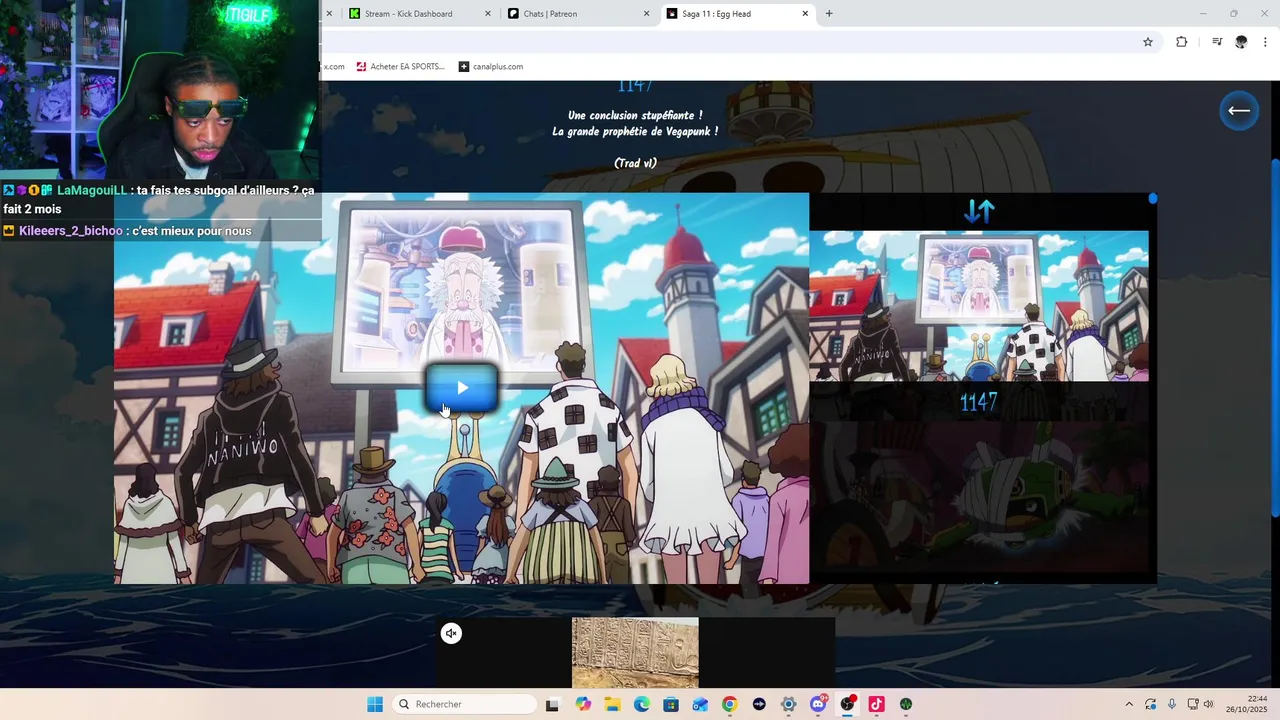
Task: Reverse episode order with blue arrows icon
Action: [x=979, y=212]
